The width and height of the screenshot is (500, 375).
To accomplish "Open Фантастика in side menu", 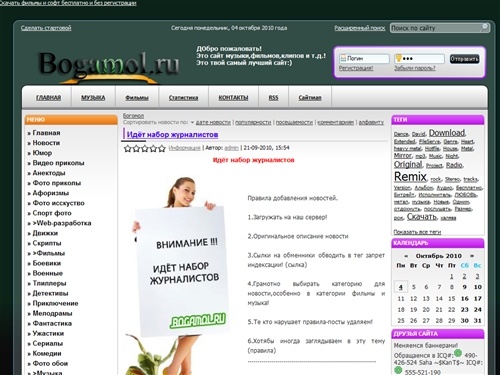I will [x=52, y=323].
